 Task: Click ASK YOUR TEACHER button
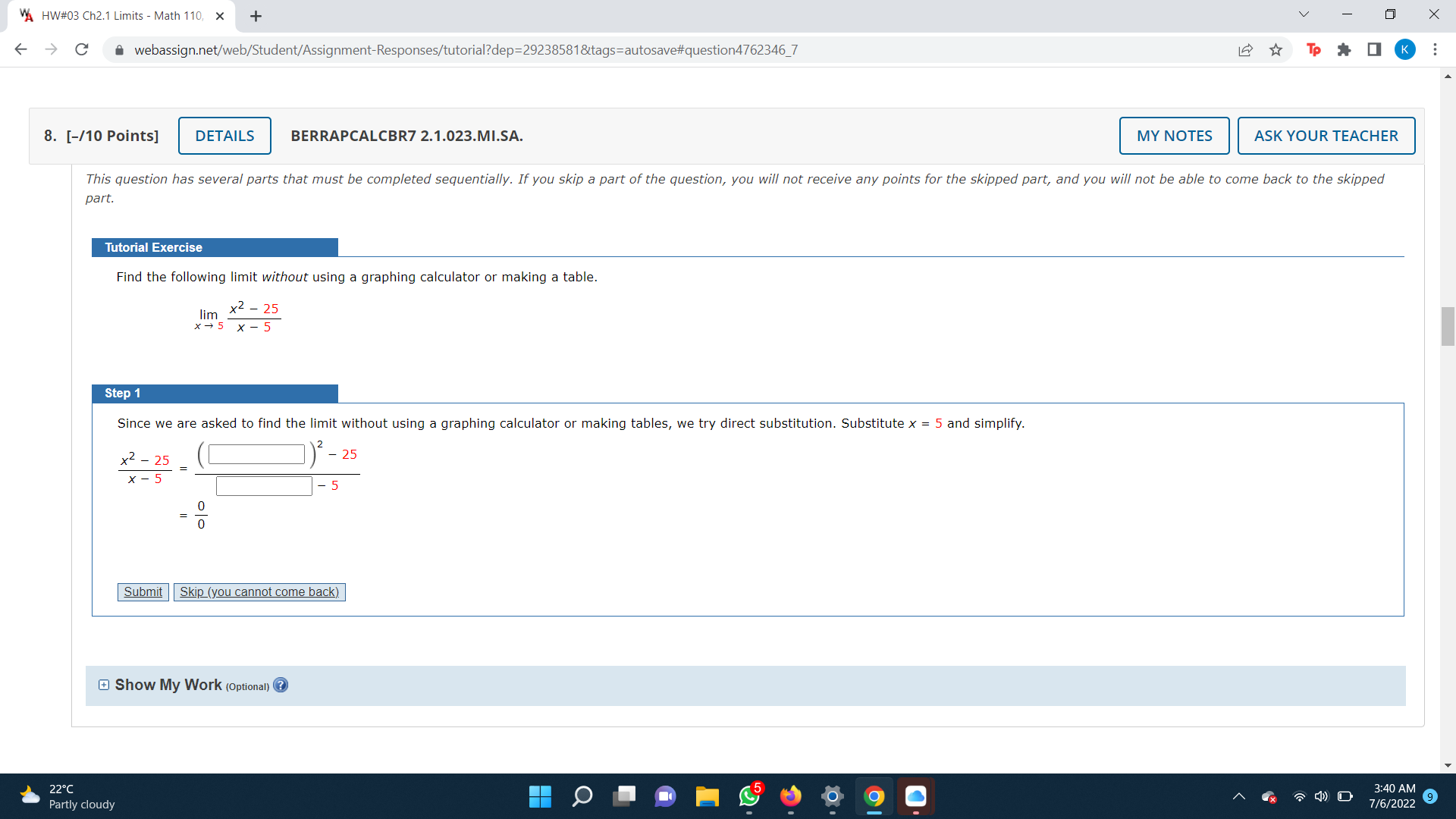[x=1326, y=136]
